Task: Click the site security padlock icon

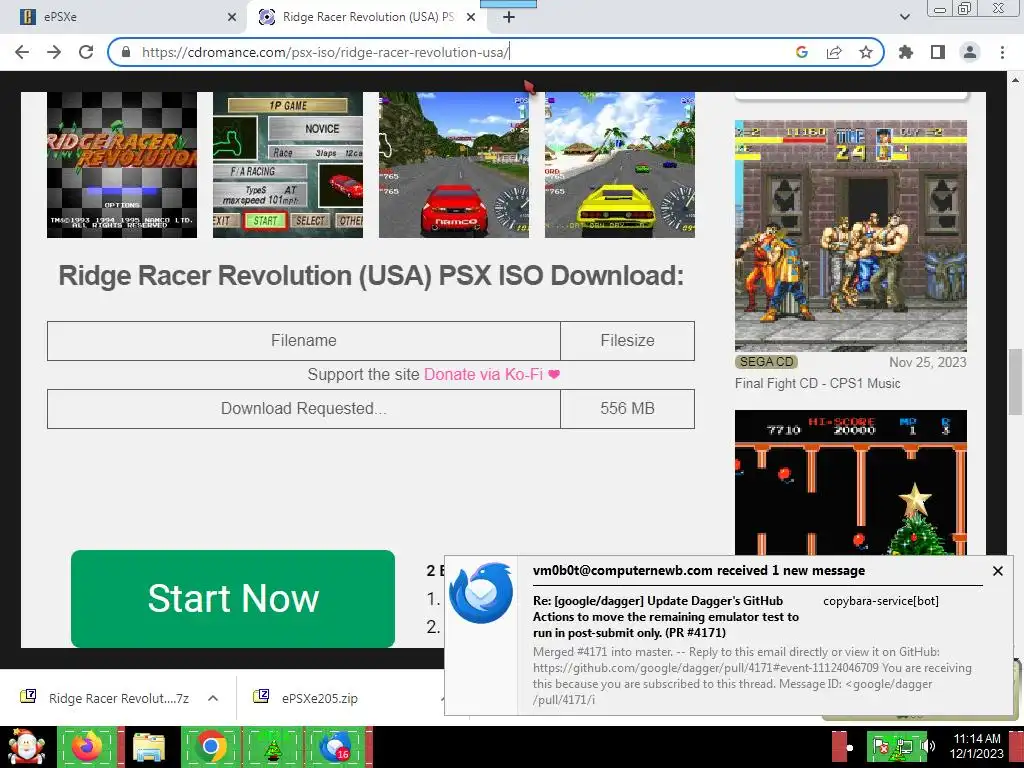Action: tap(126, 52)
